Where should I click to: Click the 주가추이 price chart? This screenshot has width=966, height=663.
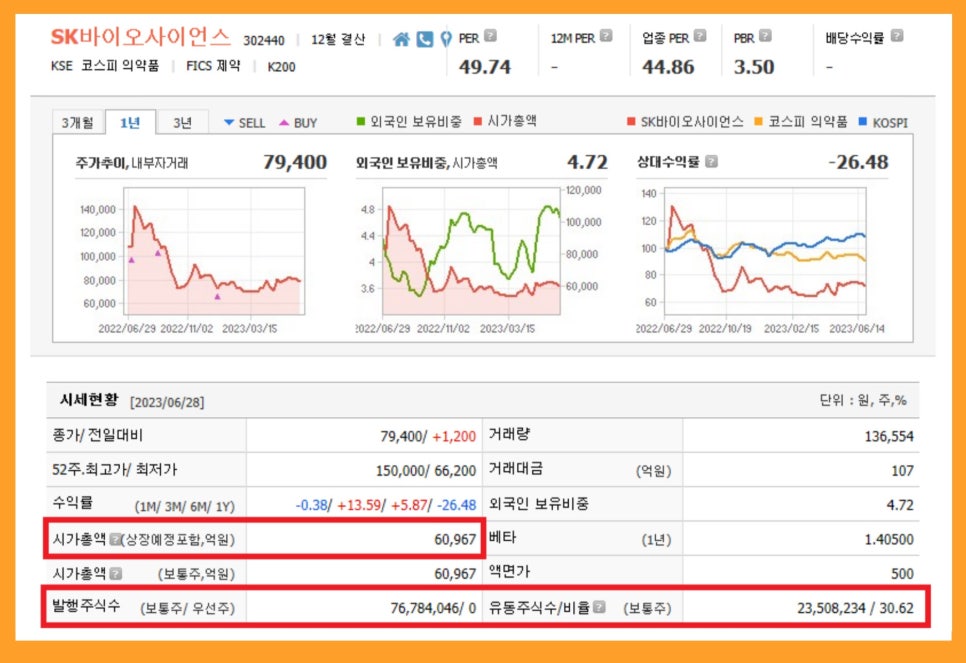[214, 251]
